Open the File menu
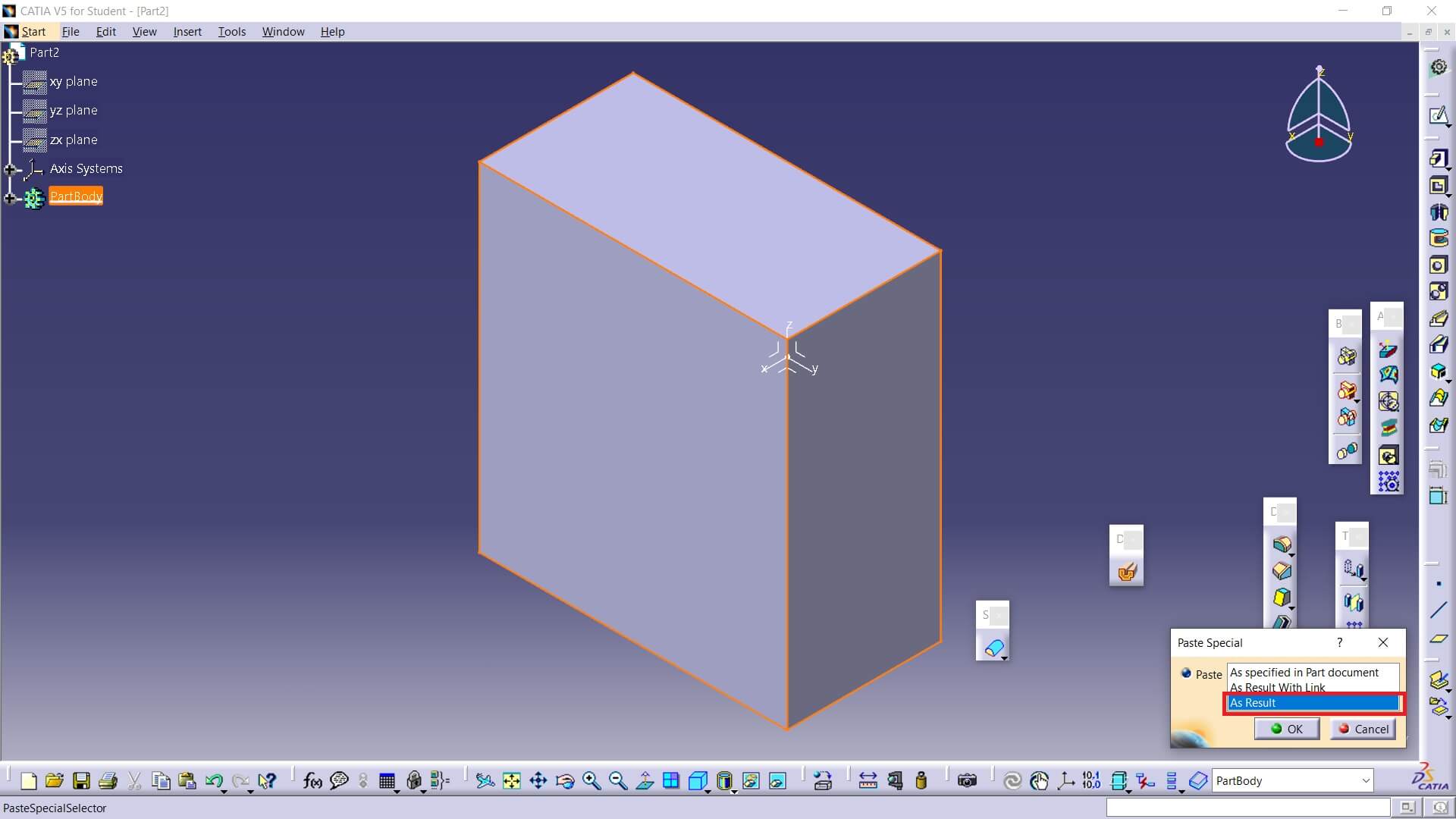This screenshot has width=1456, height=819. point(71,31)
